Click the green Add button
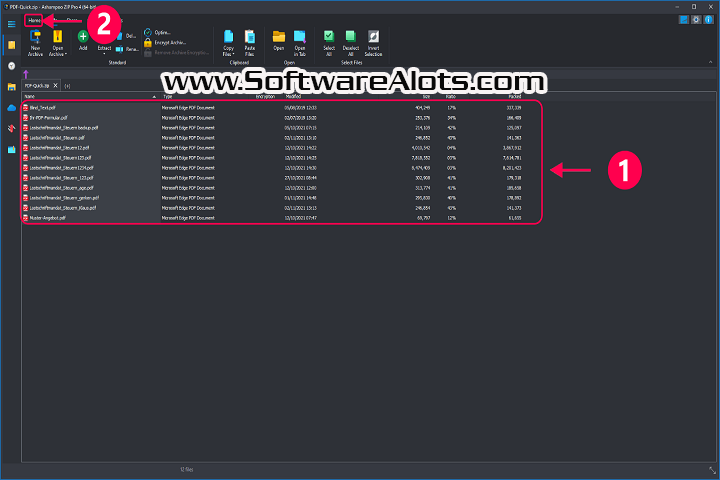 pyautogui.click(x=83, y=40)
